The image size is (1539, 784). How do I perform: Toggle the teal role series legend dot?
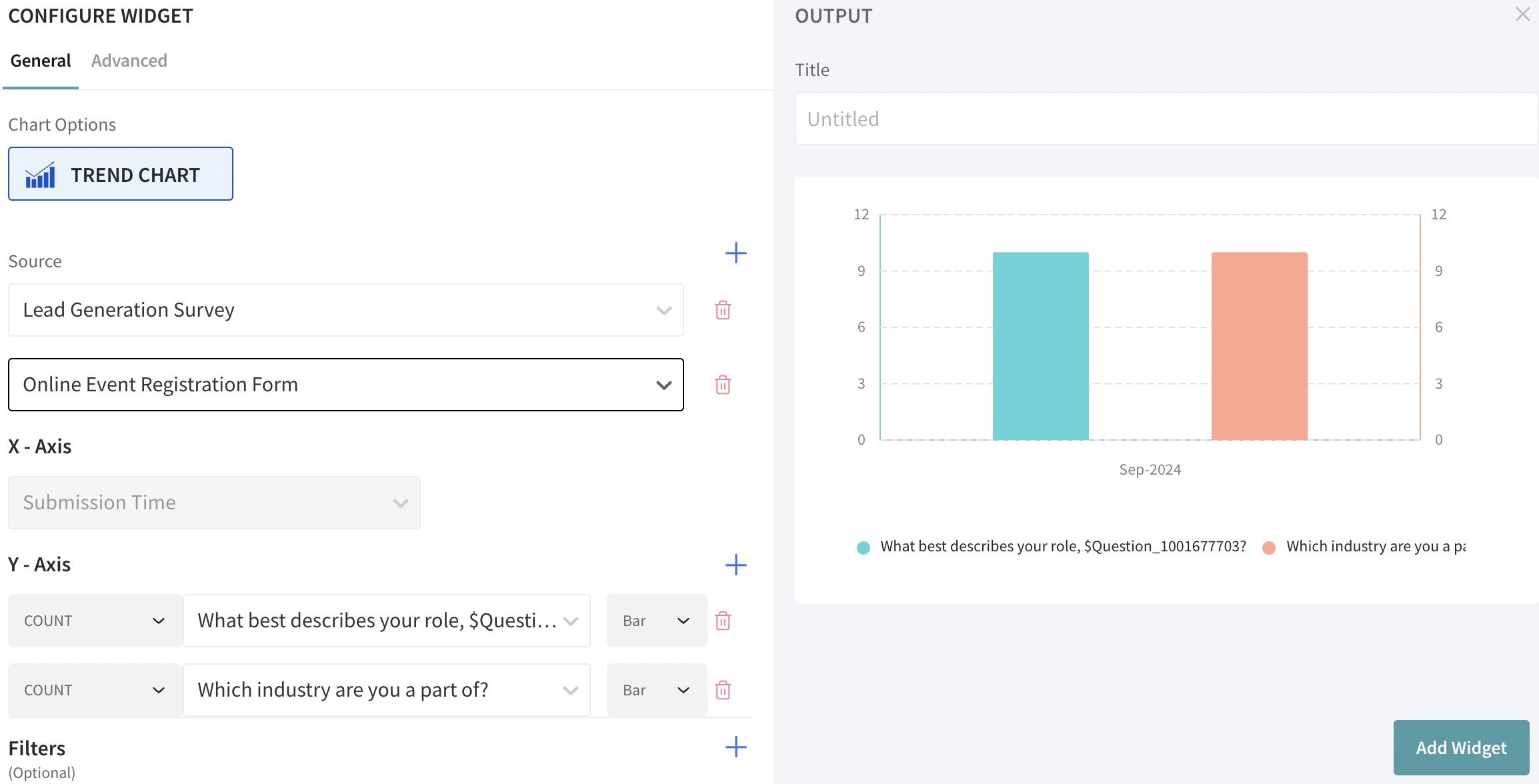864,547
